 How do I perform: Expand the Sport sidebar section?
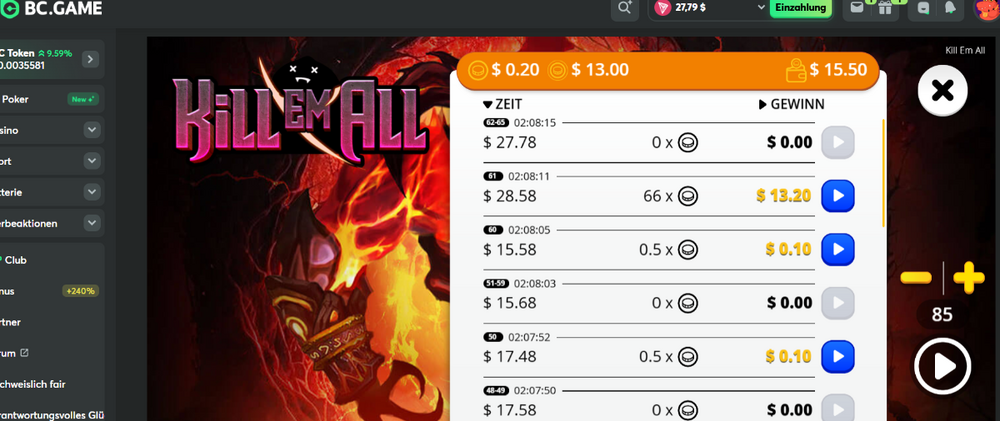[x=92, y=161]
